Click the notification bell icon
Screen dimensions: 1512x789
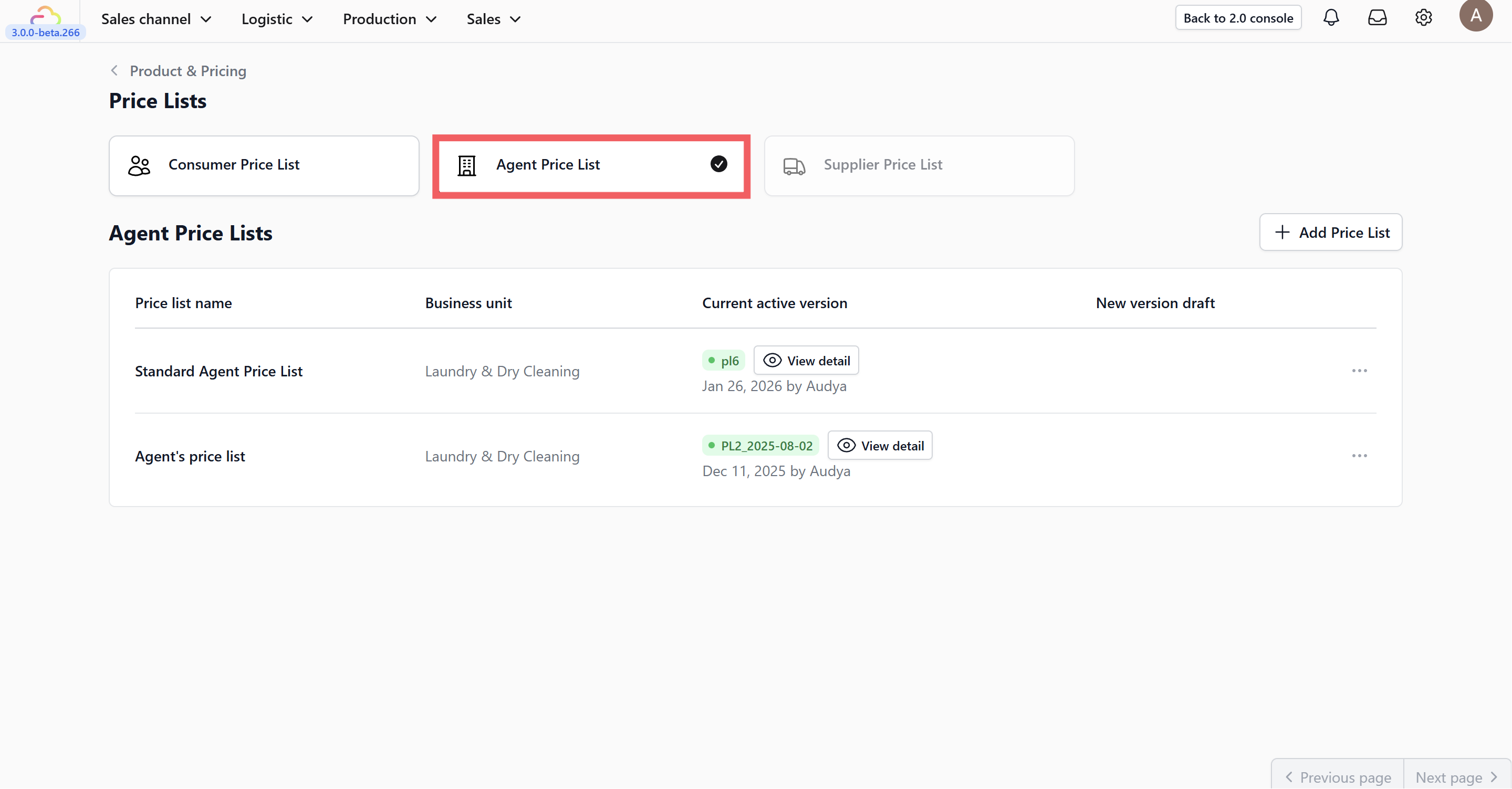pos(1331,18)
